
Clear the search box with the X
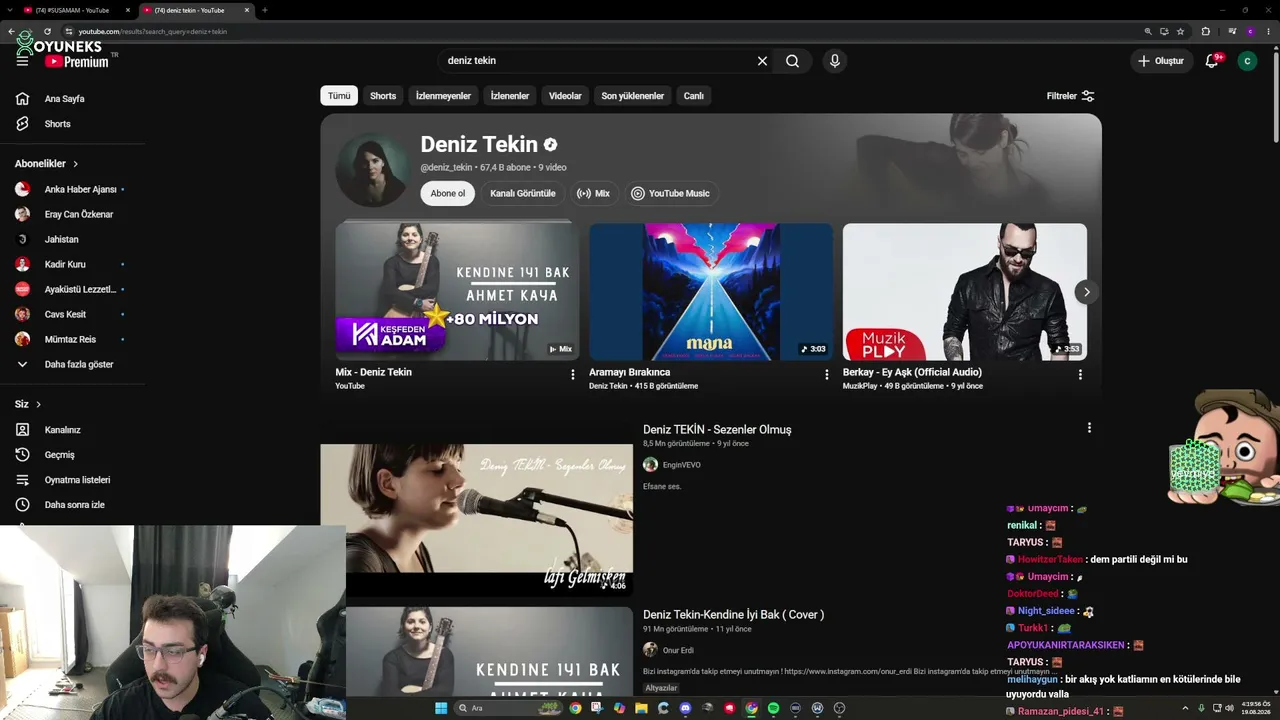click(762, 61)
